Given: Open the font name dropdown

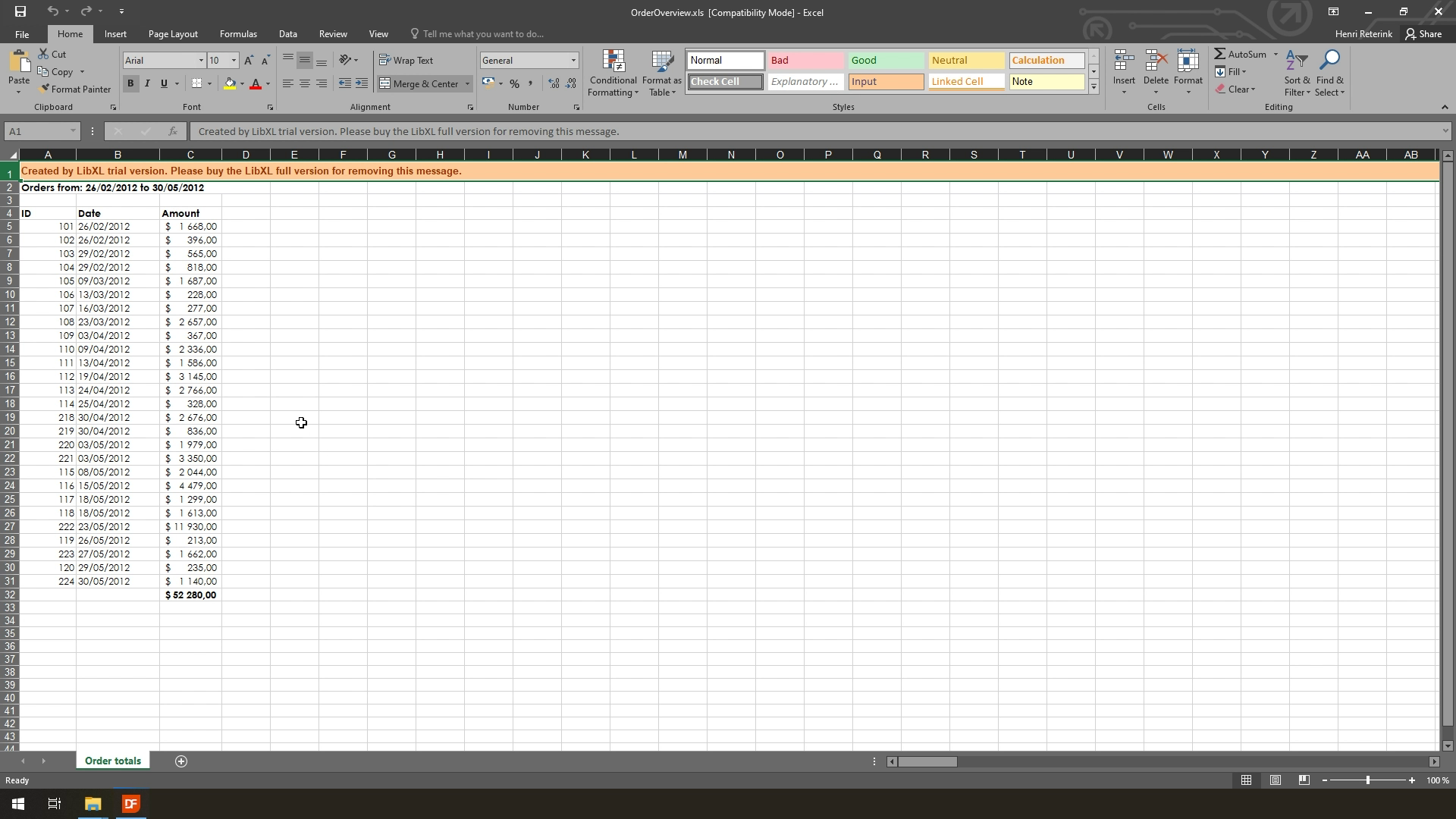Looking at the screenshot, I should [201, 61].
